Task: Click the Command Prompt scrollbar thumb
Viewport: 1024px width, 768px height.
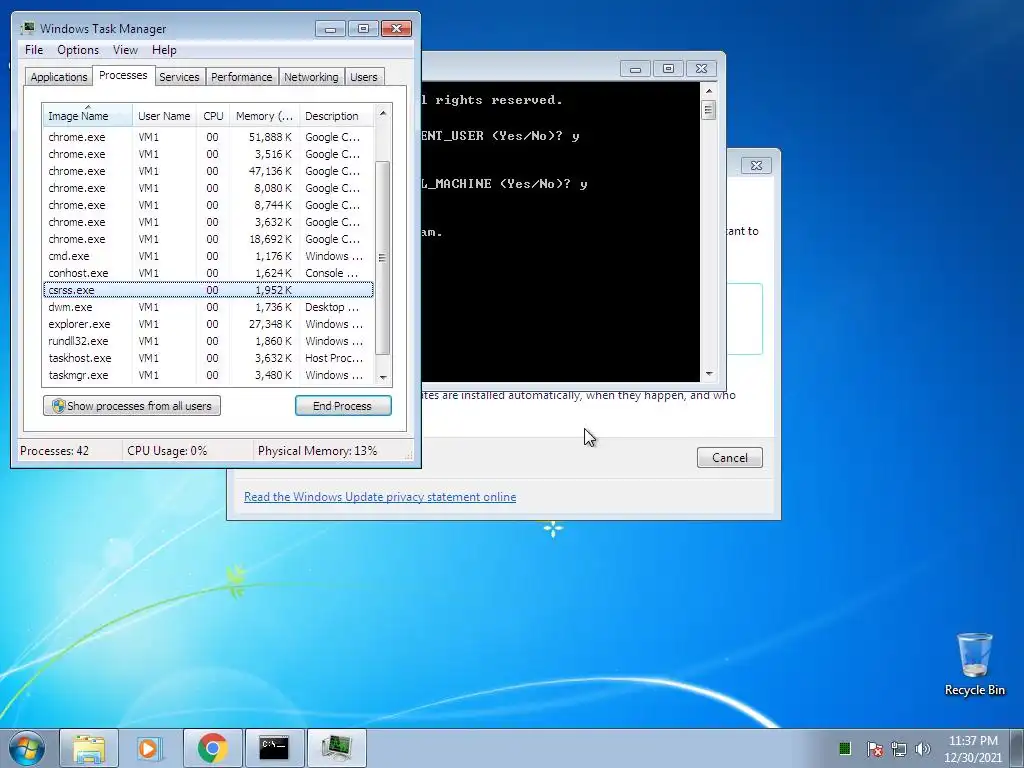Action: [709, 110]
